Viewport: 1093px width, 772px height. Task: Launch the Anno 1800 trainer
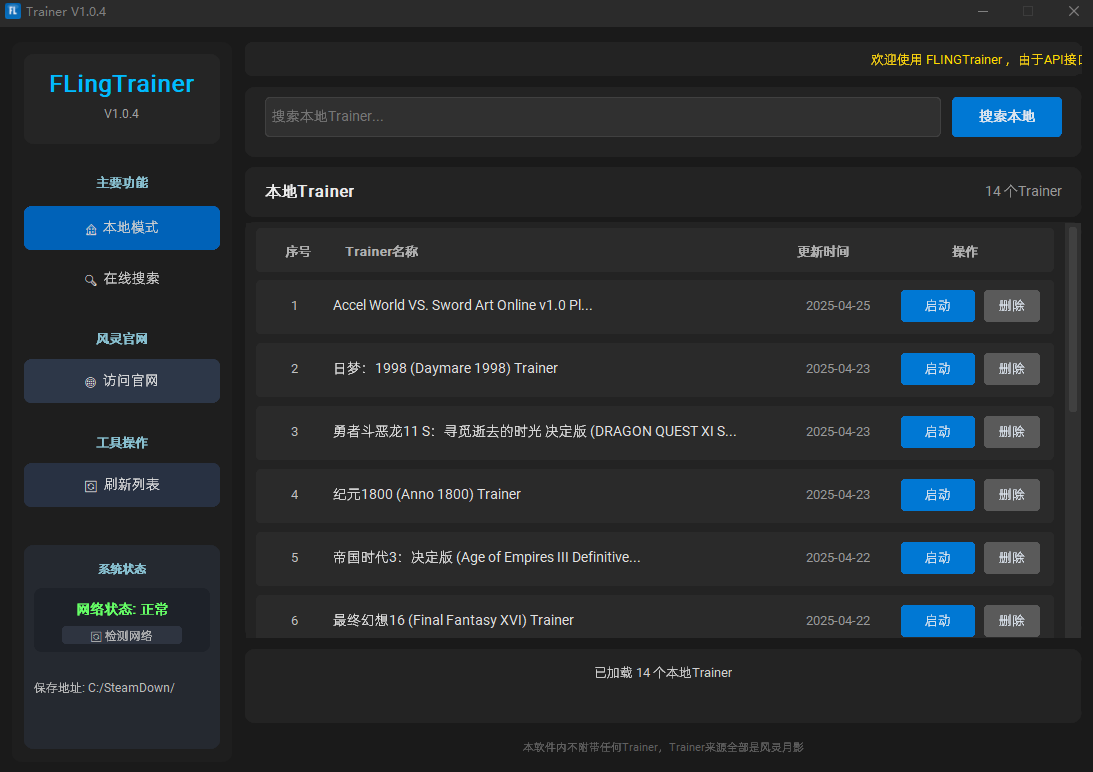click(938, 494)
